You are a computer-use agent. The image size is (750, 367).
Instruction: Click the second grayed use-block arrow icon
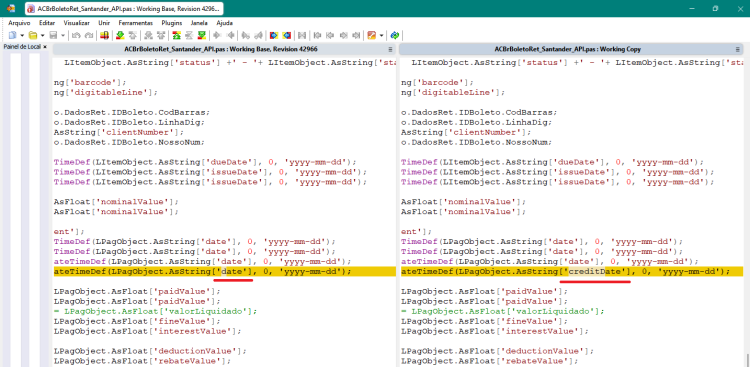[x=231, y=35]
